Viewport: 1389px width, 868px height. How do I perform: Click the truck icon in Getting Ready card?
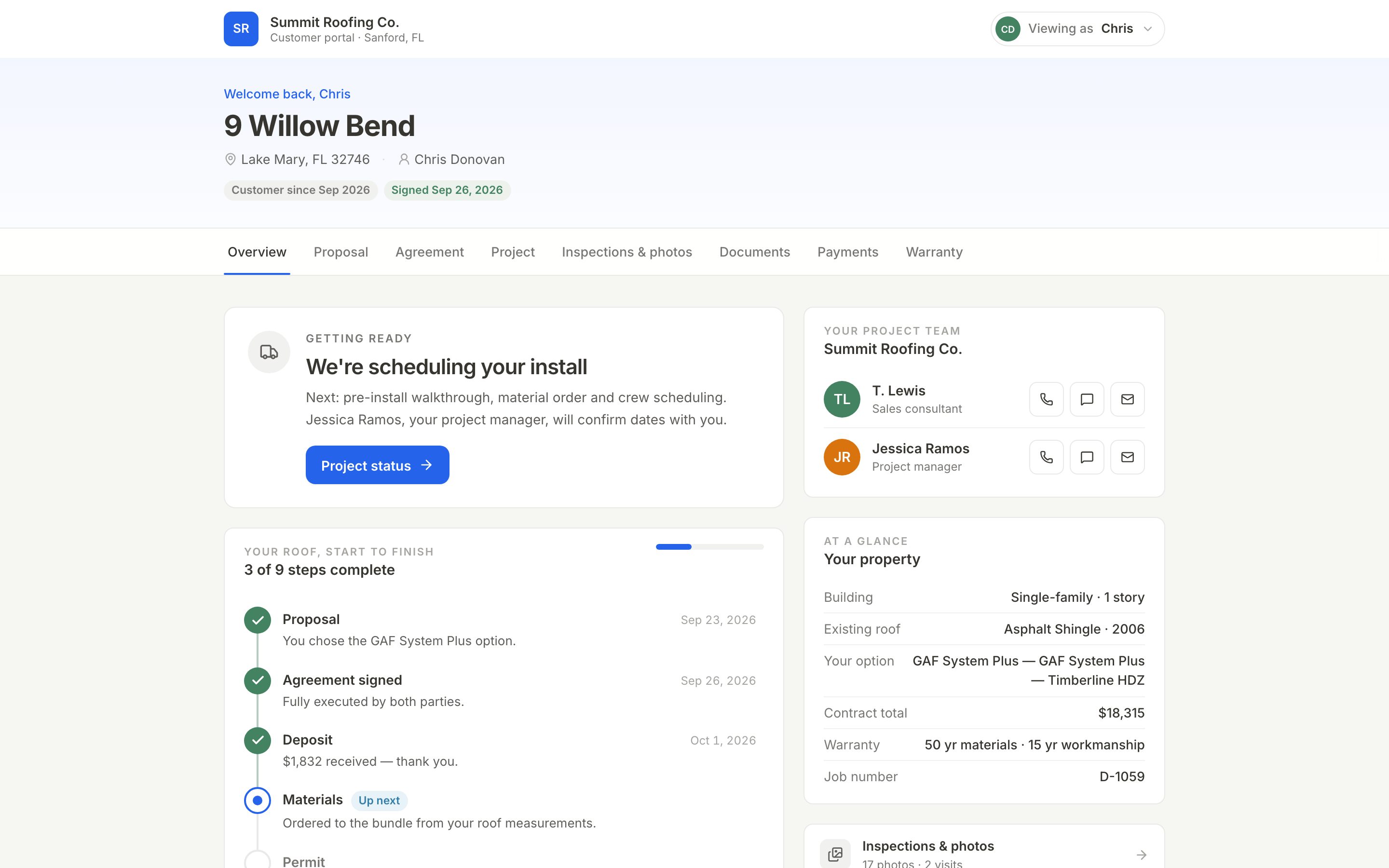[269, 352]
